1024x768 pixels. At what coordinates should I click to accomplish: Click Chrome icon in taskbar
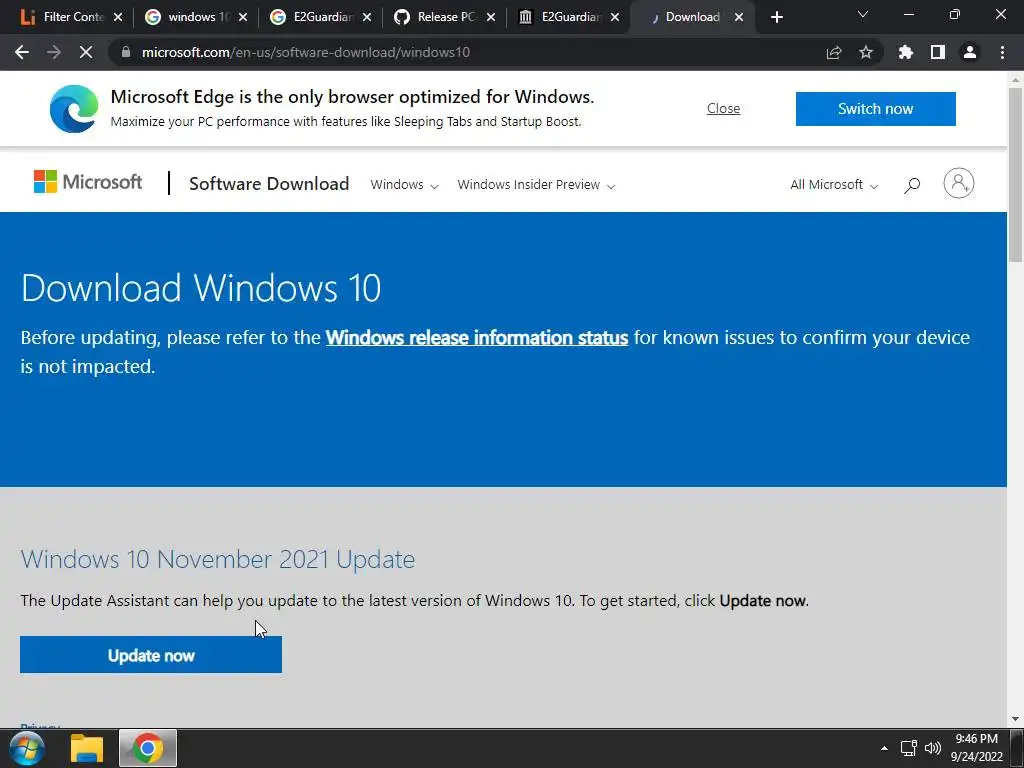148,748
